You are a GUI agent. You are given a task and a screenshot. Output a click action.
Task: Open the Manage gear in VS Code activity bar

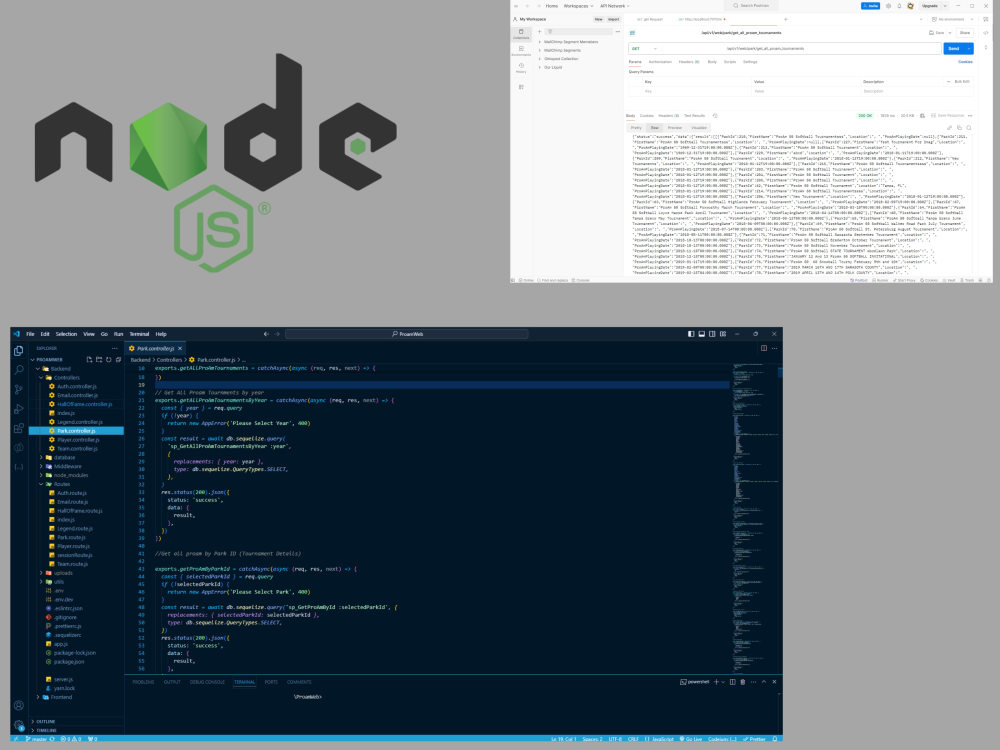(18, 724)
